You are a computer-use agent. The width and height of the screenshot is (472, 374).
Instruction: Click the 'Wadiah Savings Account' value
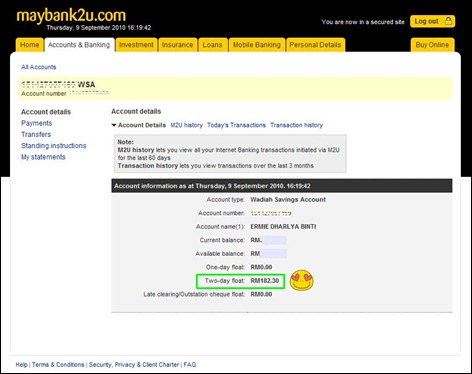pyautogui.click(x=288, y=200)
